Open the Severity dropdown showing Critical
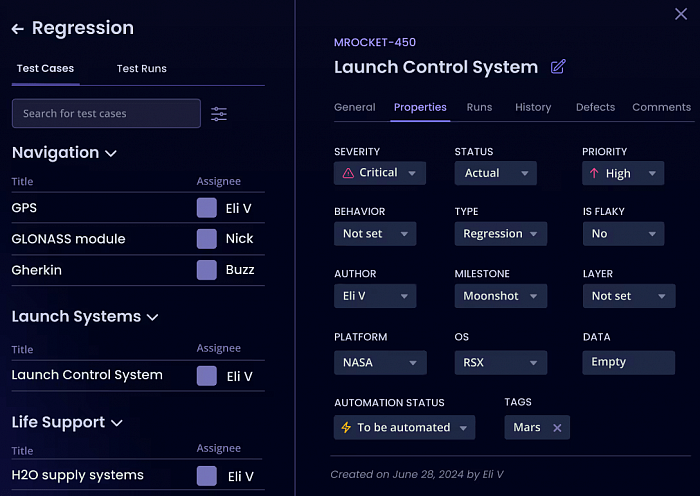 click(379, 173)
